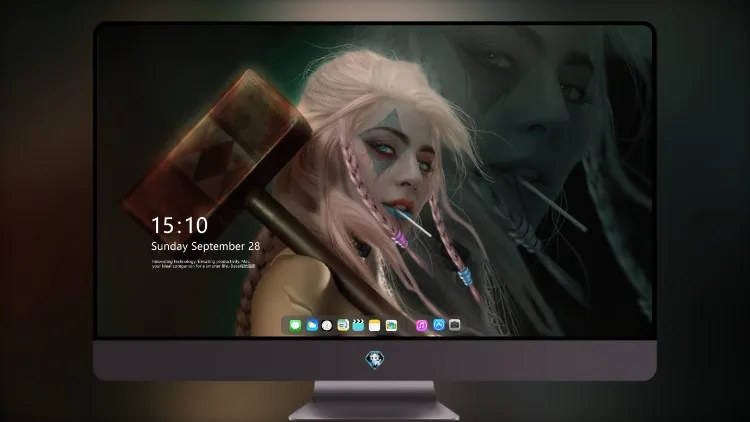Click the logo badge on monitor chin

[375, 360]
